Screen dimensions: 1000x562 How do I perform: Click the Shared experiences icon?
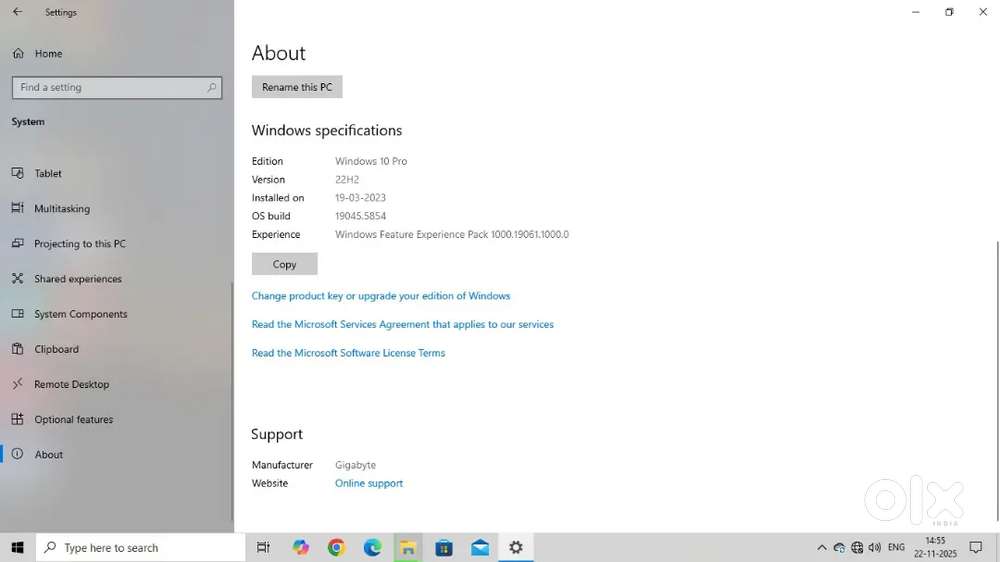pos(17,279)
